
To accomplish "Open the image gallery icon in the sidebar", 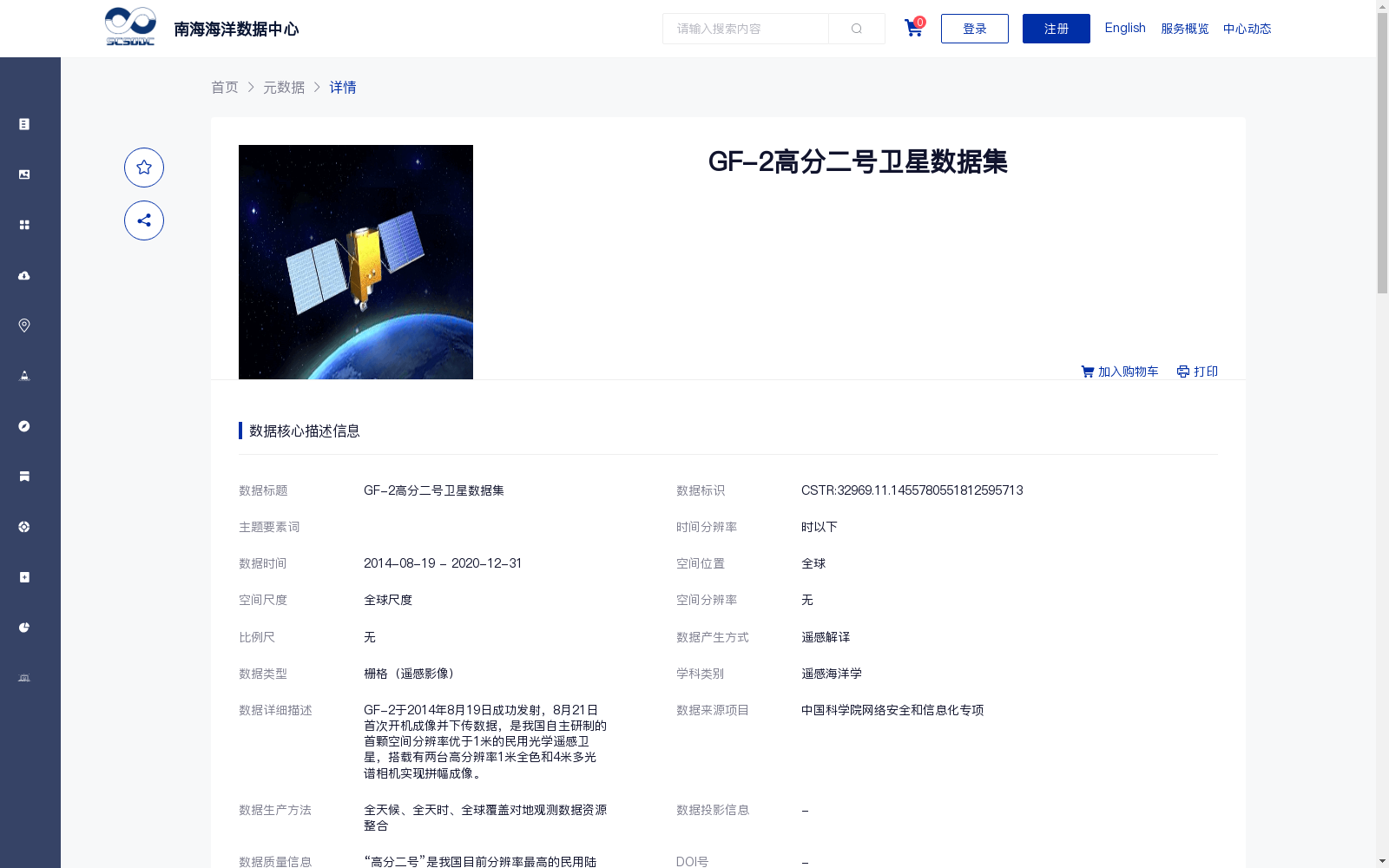I will point(24,174).
